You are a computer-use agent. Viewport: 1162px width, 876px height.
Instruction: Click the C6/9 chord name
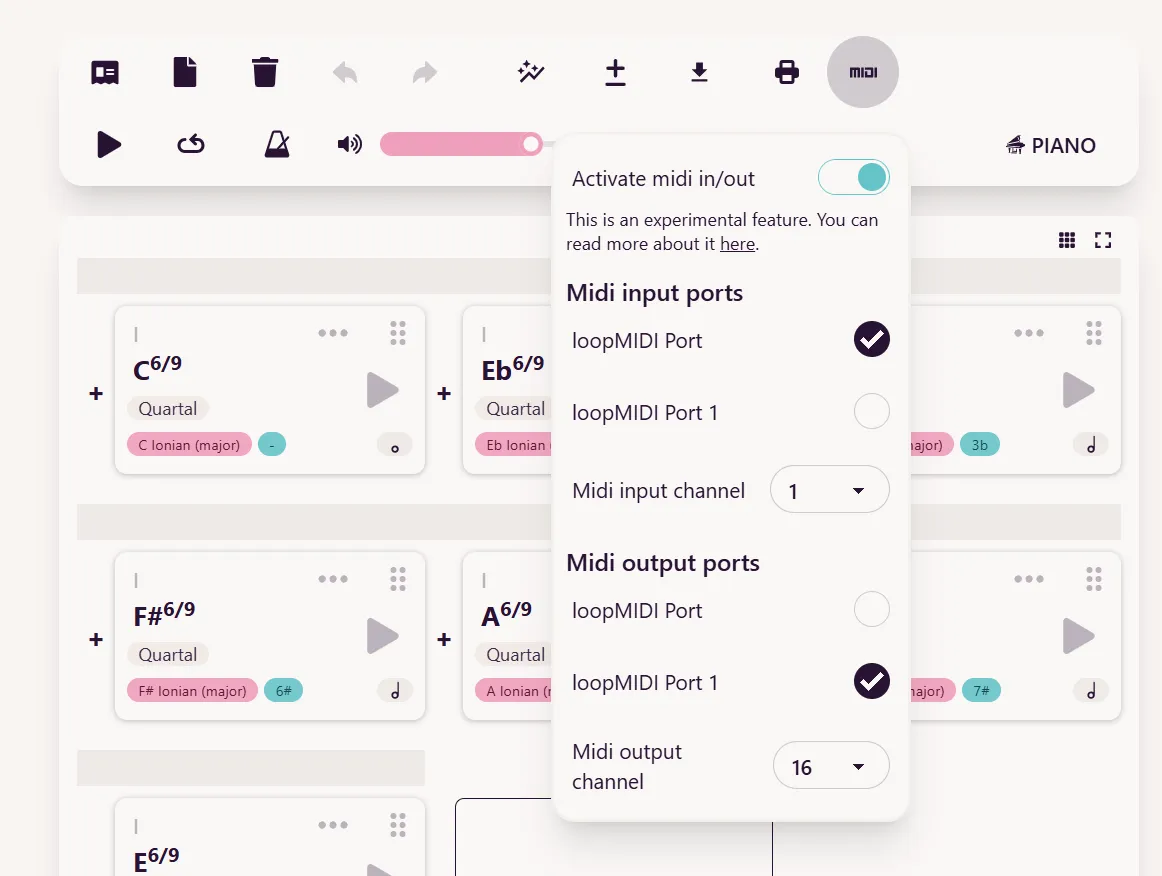pyautogui.click(x=157, y=368)
